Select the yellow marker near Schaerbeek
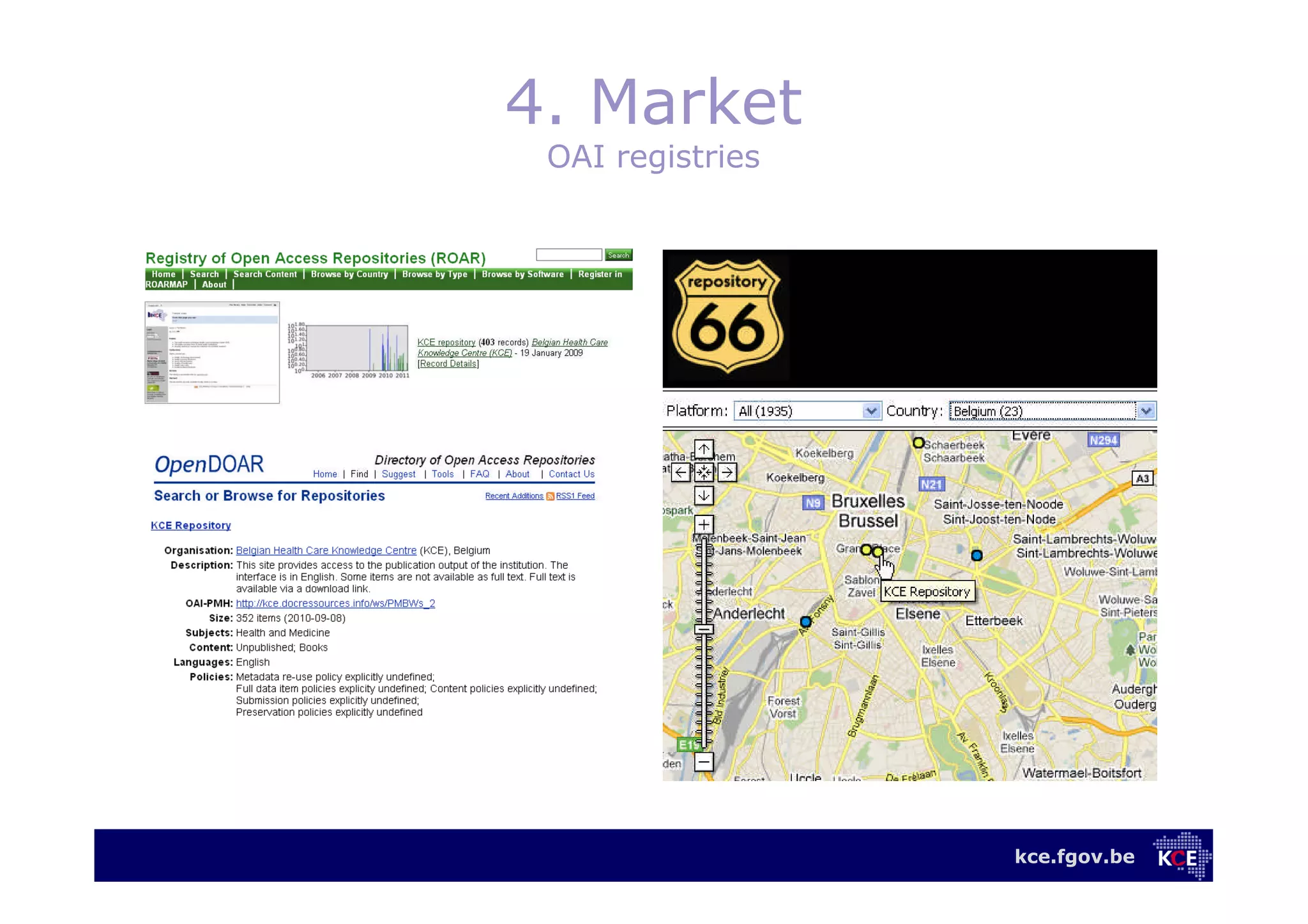 click(918, 443)
